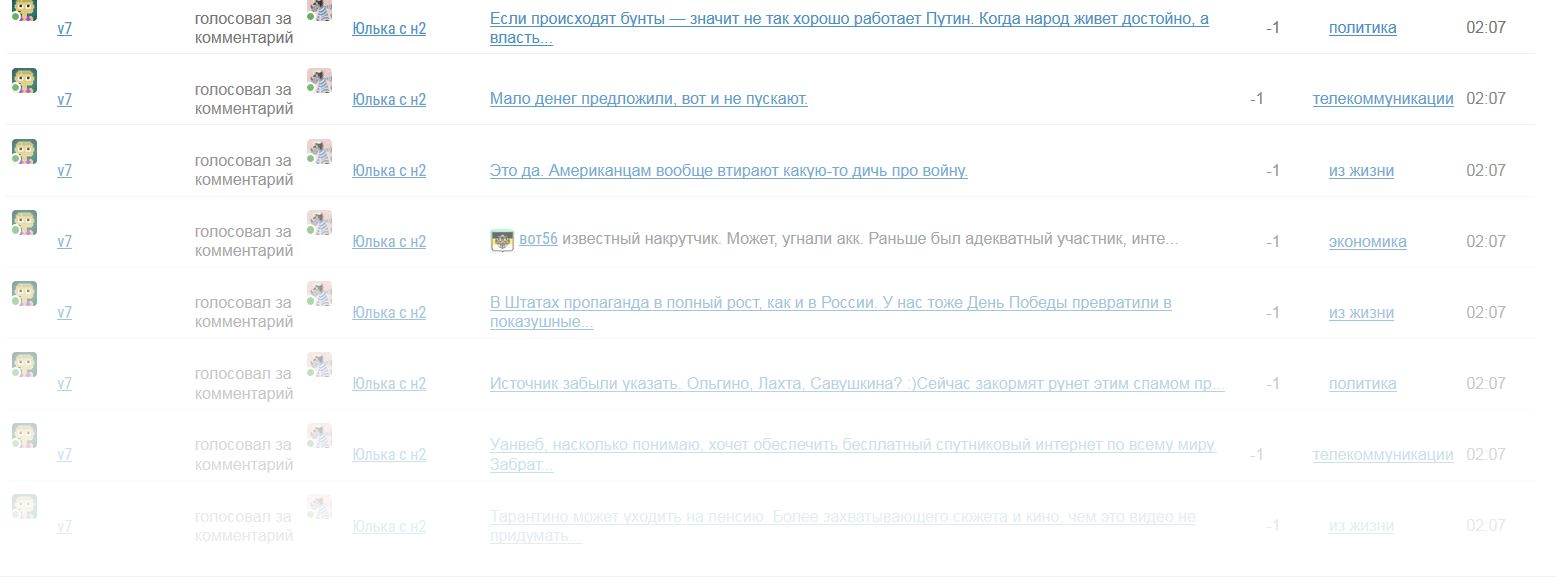The height and width of the screenshot is (577, 1556).
Task: Go to экономика category link
Action: tap(1367, 241)
